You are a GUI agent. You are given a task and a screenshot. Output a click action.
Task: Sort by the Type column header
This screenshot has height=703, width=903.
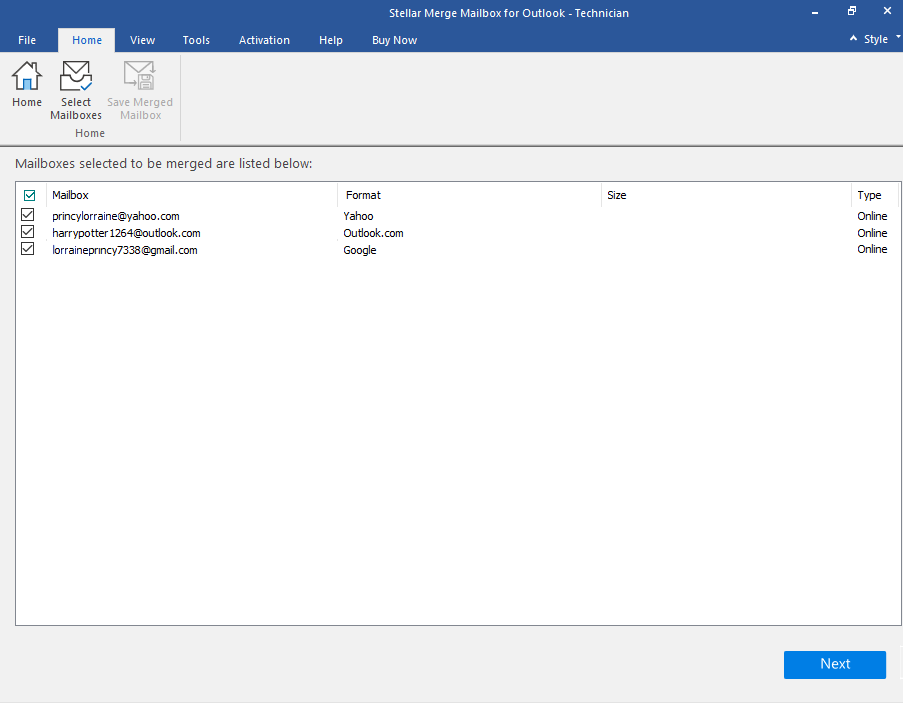coord(874,195)
